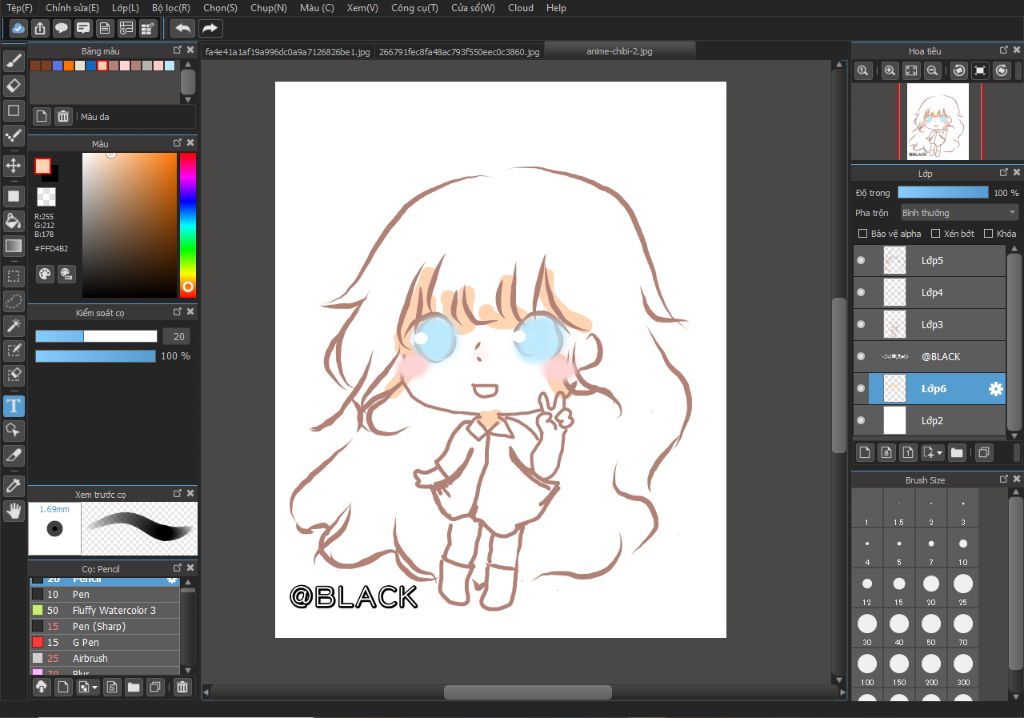Image resolution: width=1024 pixels, height=718 pixels.
Task: Select the Pen brush preset
Action: click(x=104, y=595)
